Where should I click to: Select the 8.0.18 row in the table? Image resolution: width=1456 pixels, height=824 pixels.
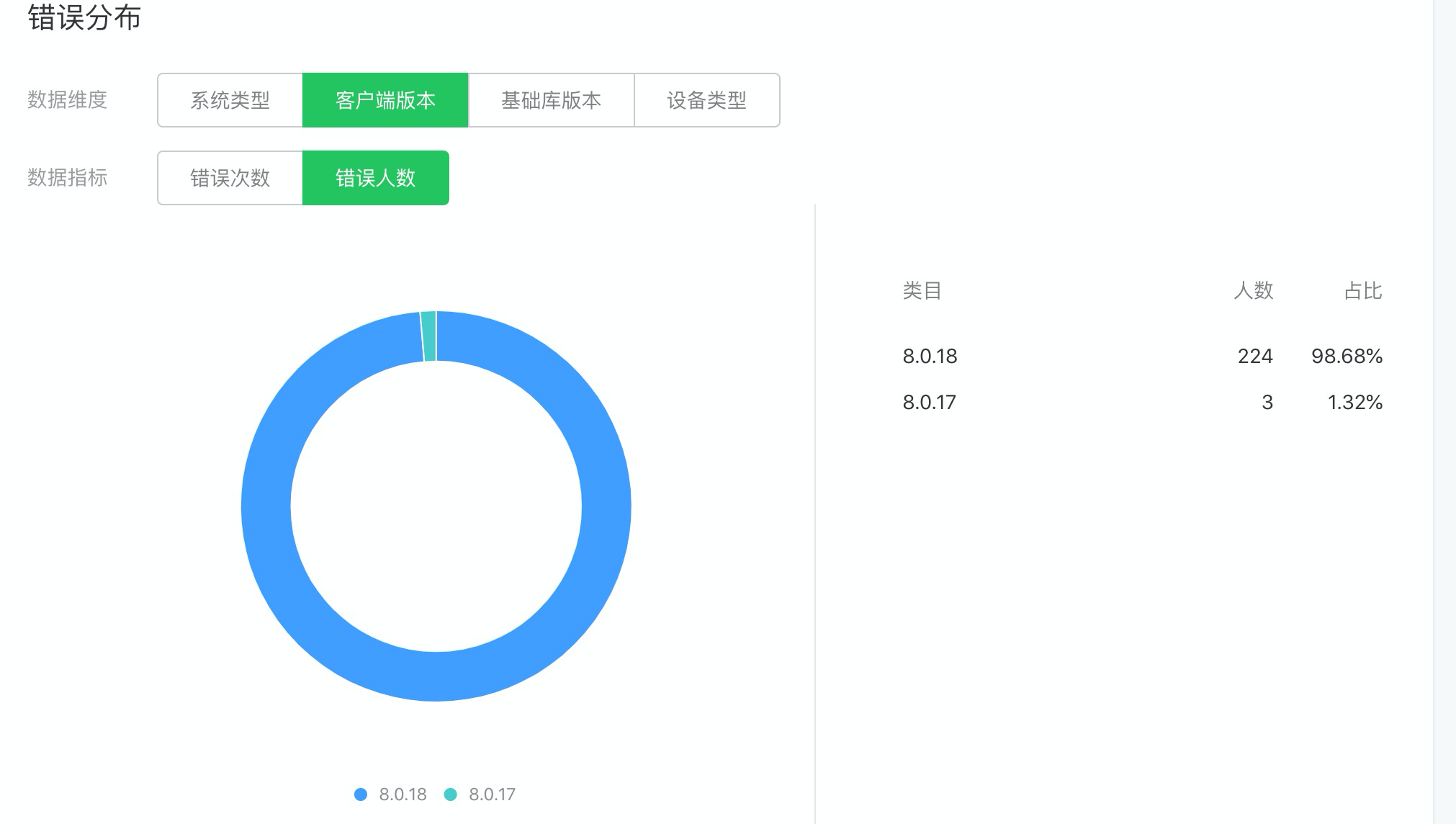[930, 356]
